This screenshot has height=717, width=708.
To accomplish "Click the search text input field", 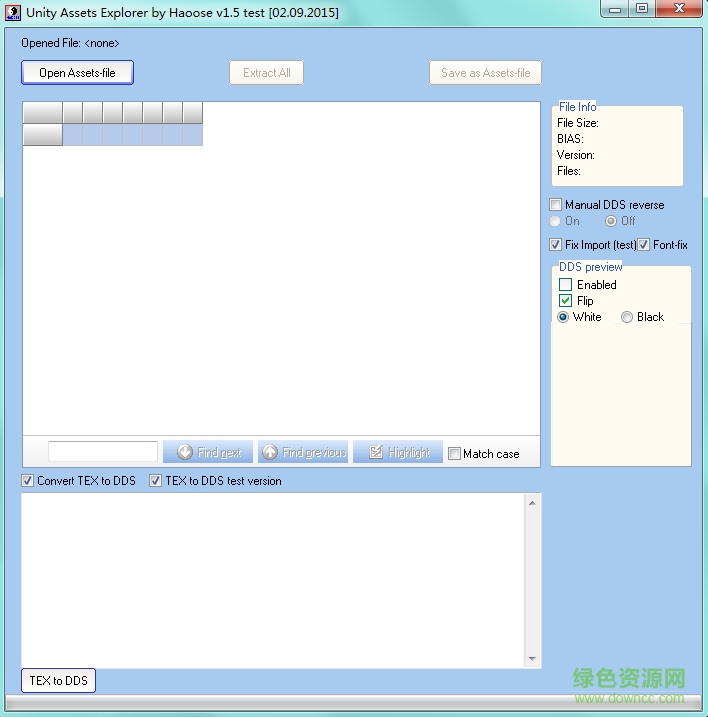I will 103,452.
